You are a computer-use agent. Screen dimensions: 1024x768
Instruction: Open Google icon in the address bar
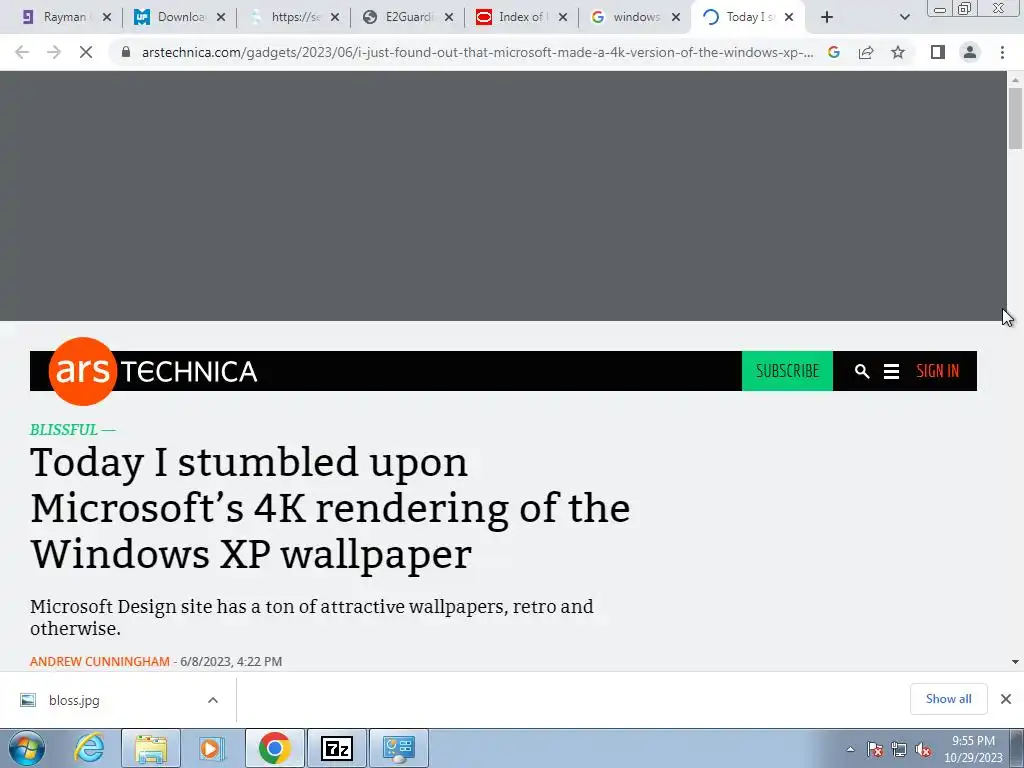pyautogui.click(x=833, y=52)
